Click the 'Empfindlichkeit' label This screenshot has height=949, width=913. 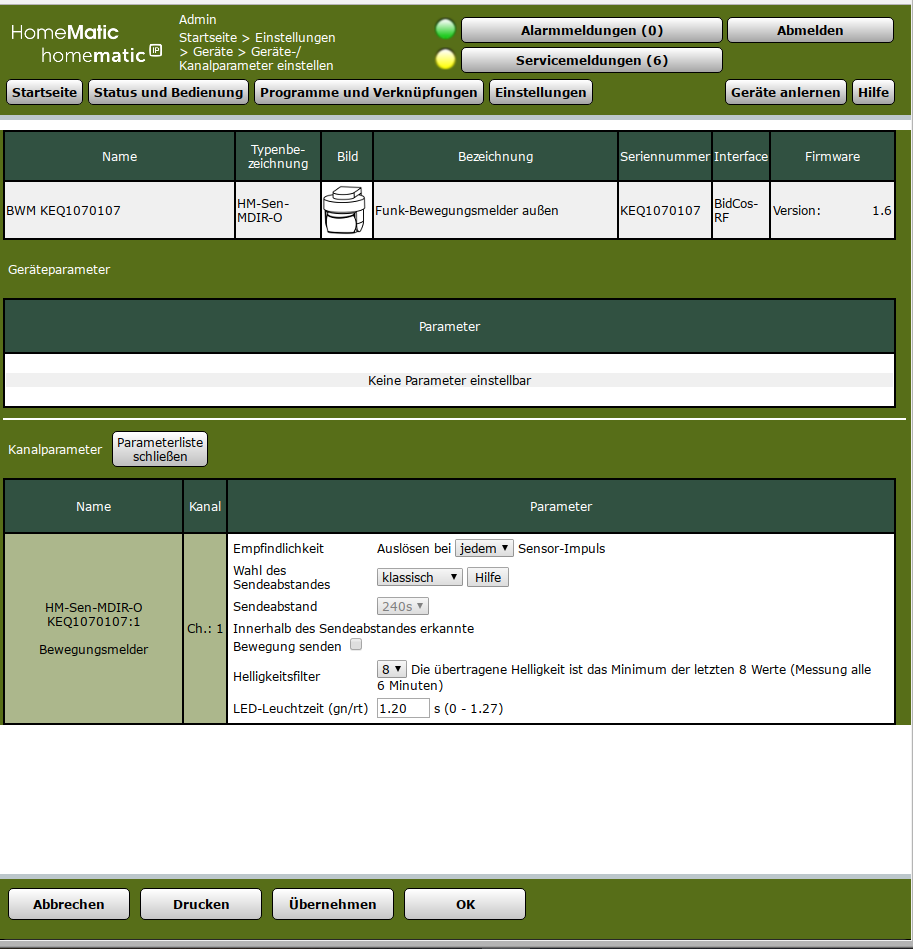[278, 548]
